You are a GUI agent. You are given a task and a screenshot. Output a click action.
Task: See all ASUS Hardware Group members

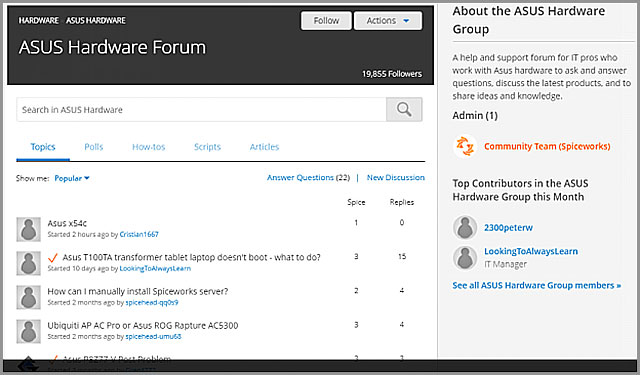click(537, 285)
